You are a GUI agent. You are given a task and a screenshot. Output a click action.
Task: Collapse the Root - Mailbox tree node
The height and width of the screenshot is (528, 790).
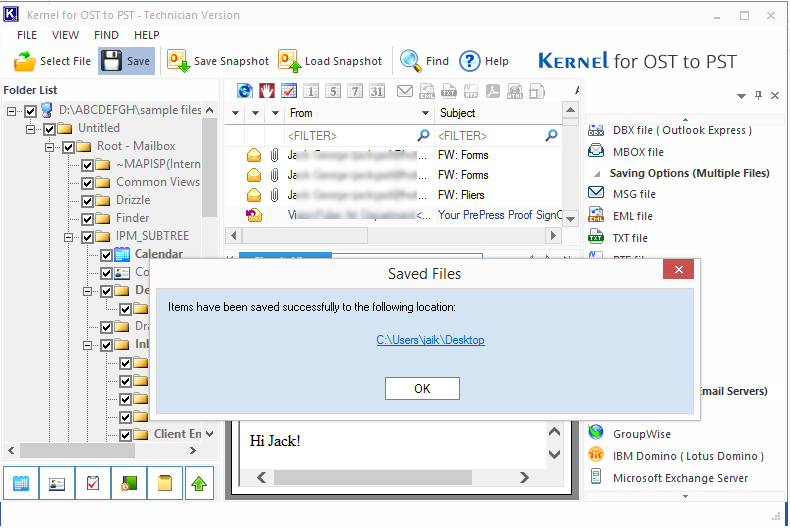[49, 147]
